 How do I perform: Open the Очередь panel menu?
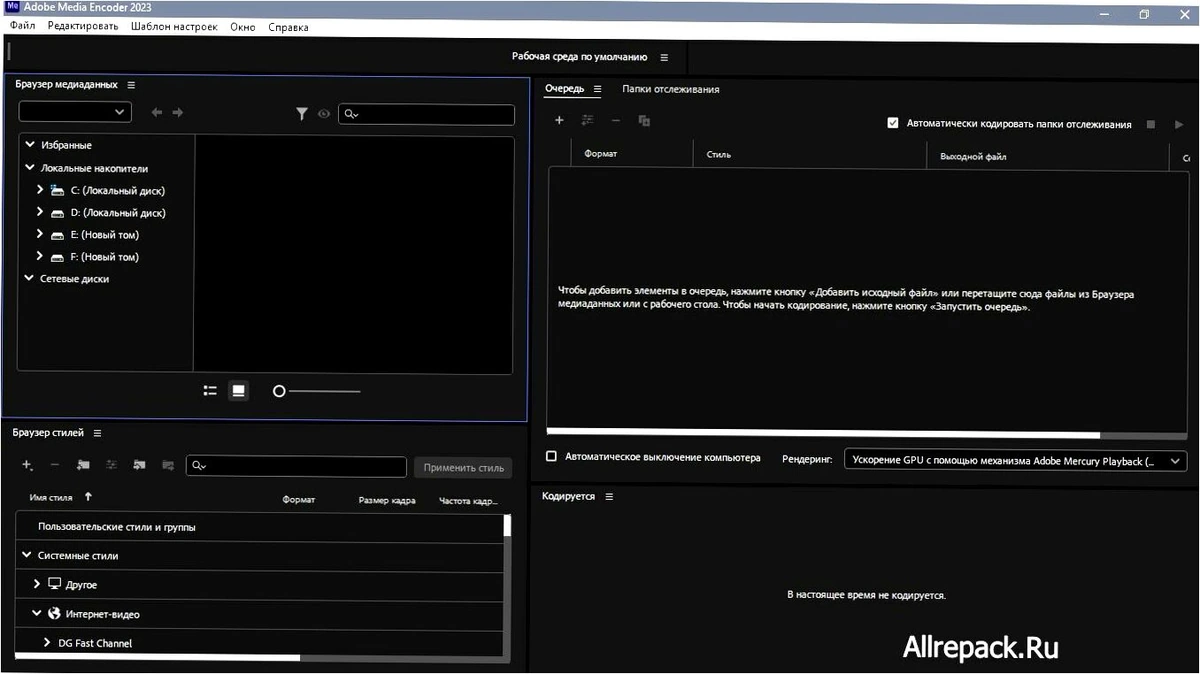[x=597, y=89]
